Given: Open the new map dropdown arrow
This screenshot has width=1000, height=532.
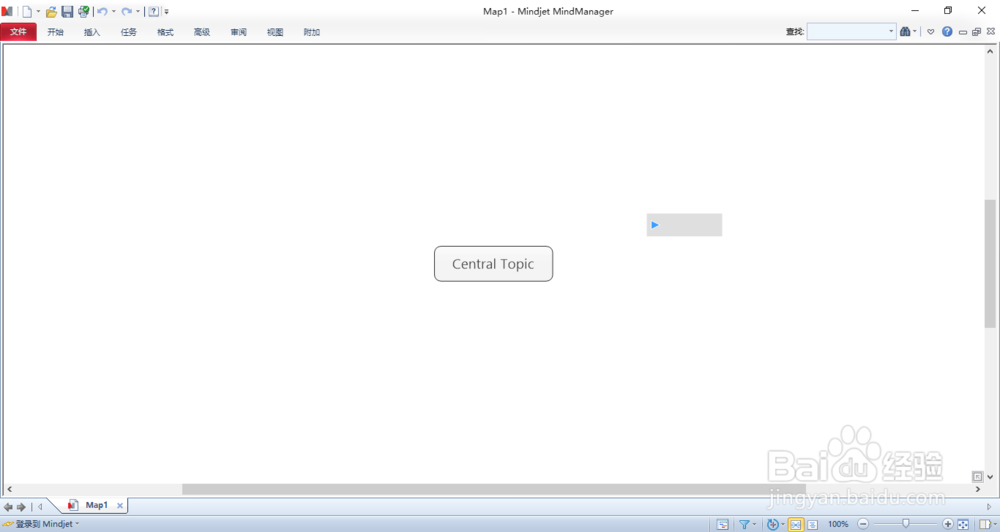Looking at the screenshot, I should (x=38, y=11).
